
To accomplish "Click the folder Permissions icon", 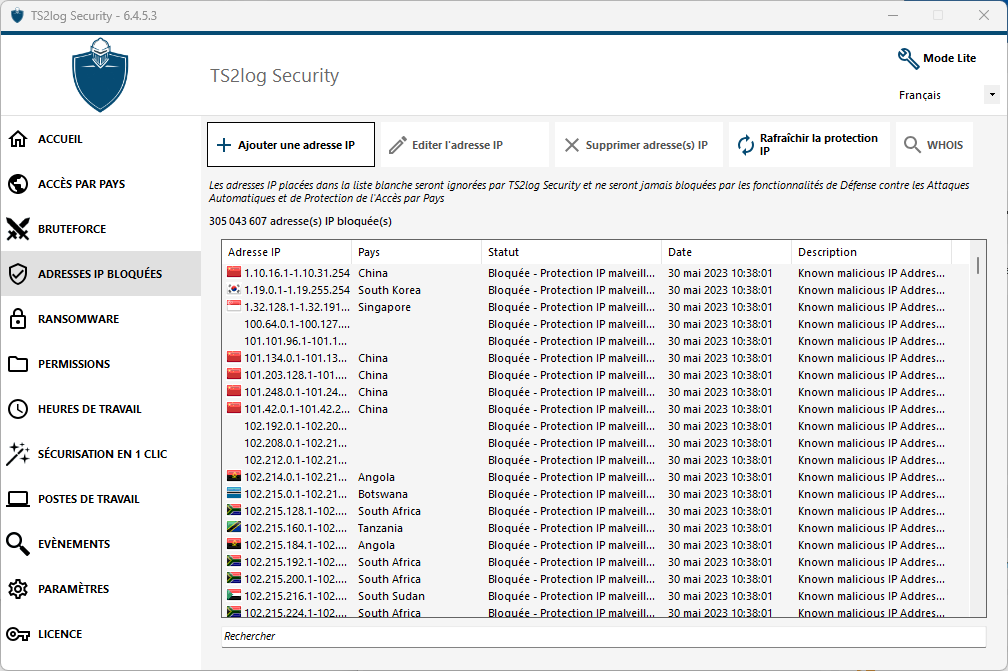I will pos(18,364).
